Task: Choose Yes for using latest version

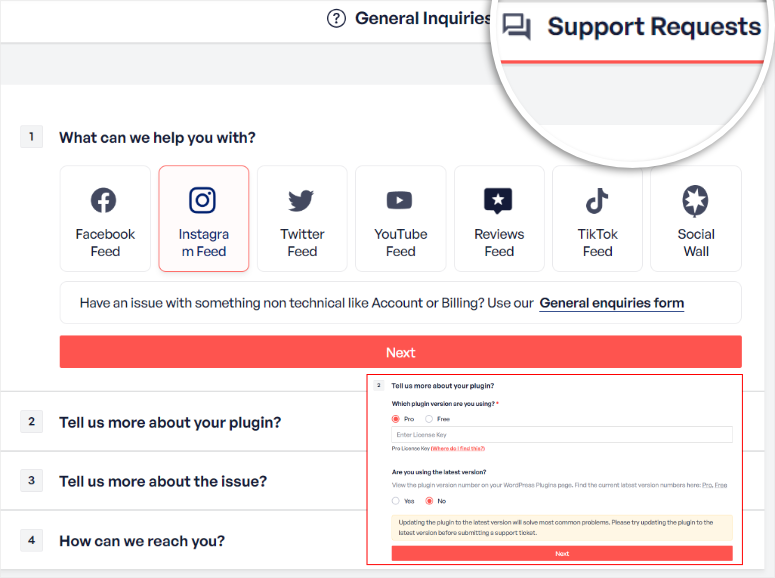Action: click(x=396, y=500)
